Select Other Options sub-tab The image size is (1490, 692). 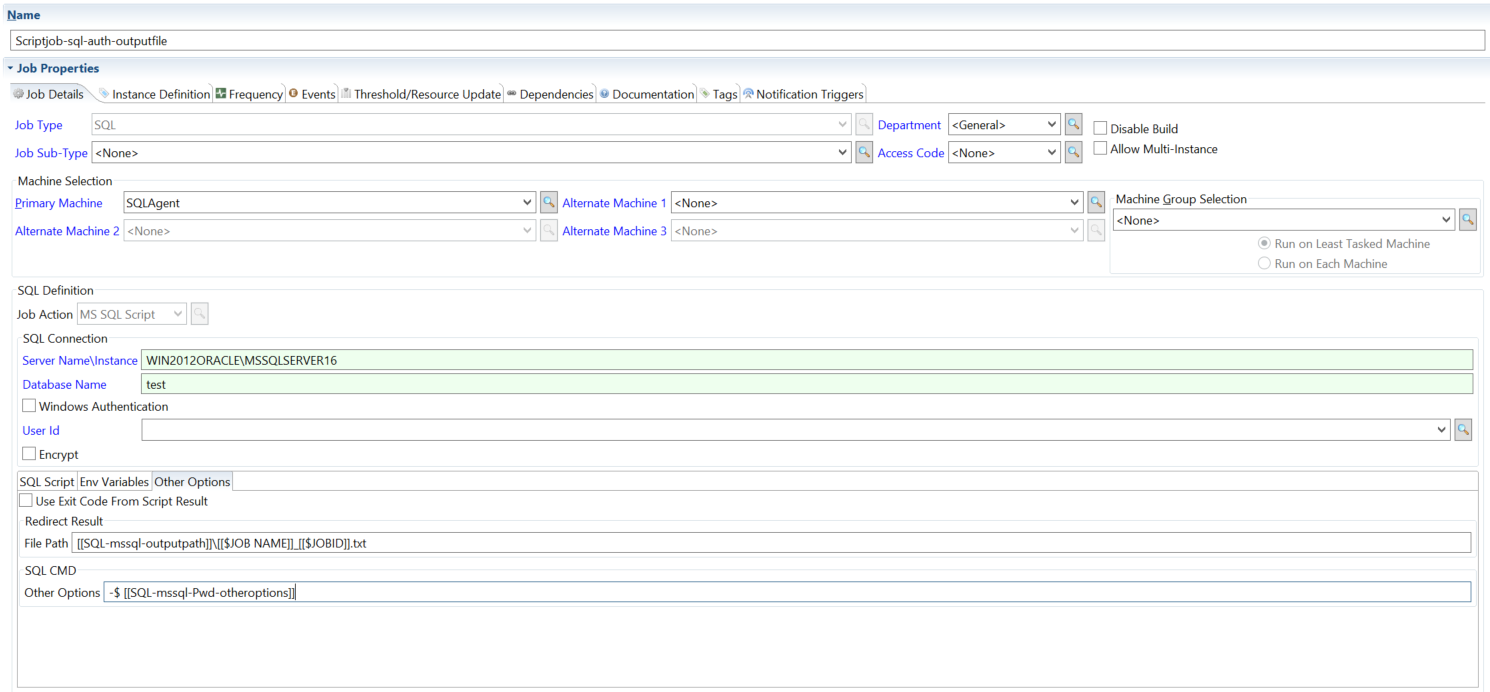pos(192,482)
